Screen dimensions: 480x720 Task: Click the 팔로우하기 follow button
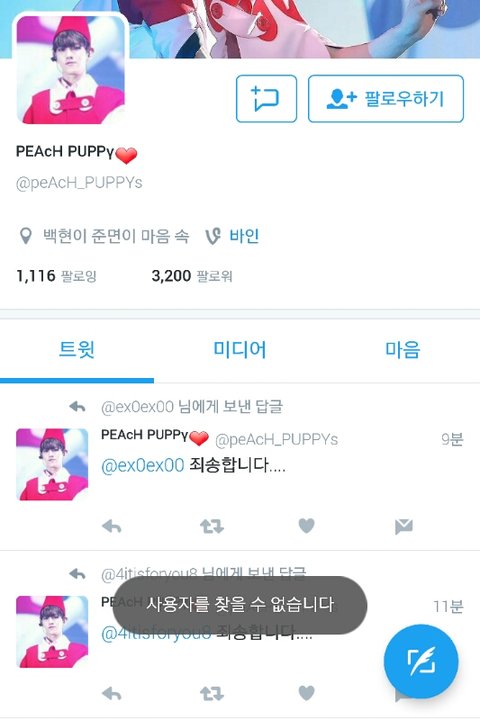[386, 99]
